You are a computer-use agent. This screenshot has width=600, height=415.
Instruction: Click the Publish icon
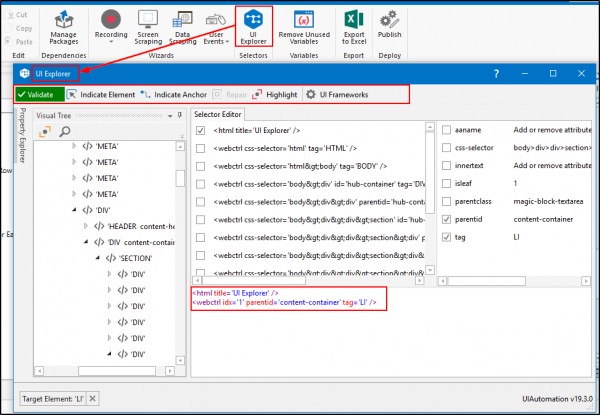click(x=390, y=19)
